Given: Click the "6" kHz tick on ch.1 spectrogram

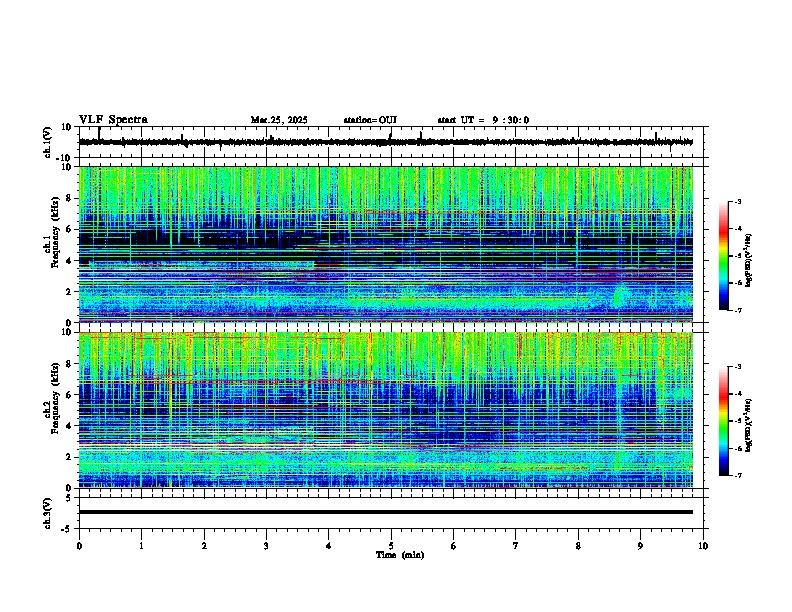Looking at the screenshot, I should click(71, 229).
